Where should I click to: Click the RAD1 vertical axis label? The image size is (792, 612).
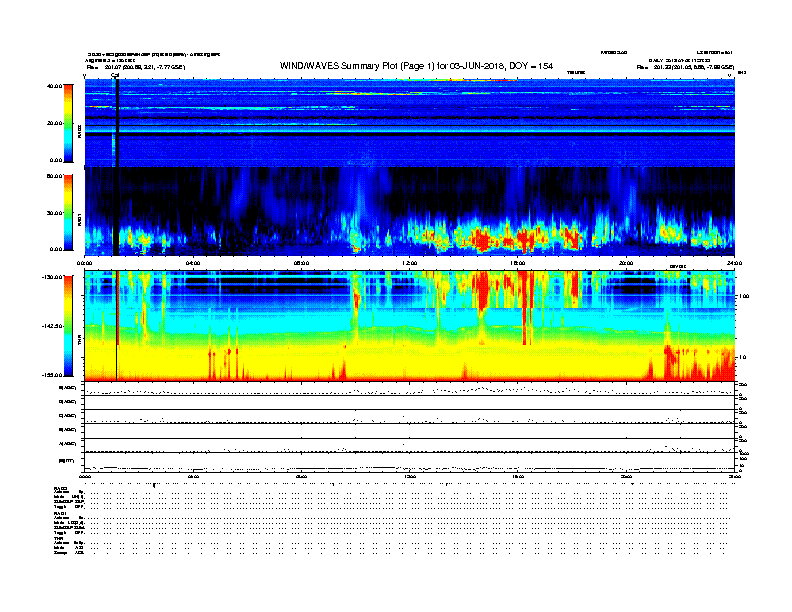pos(80,220)
